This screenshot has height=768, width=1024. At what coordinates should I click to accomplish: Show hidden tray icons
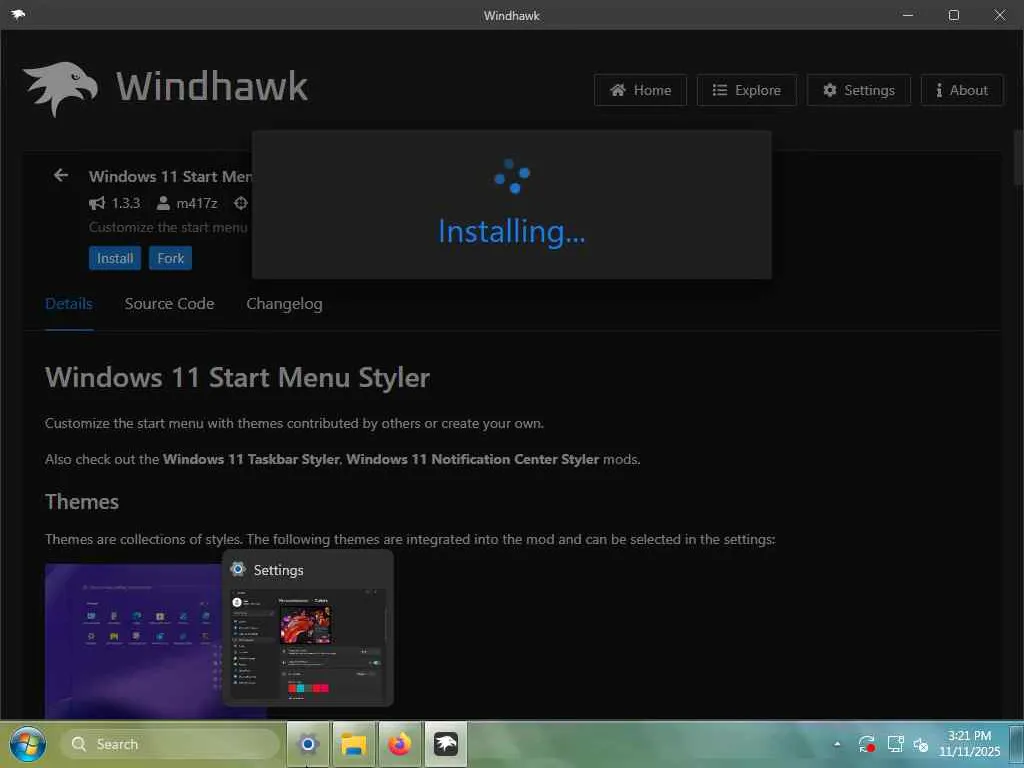[x=837, y=744]
